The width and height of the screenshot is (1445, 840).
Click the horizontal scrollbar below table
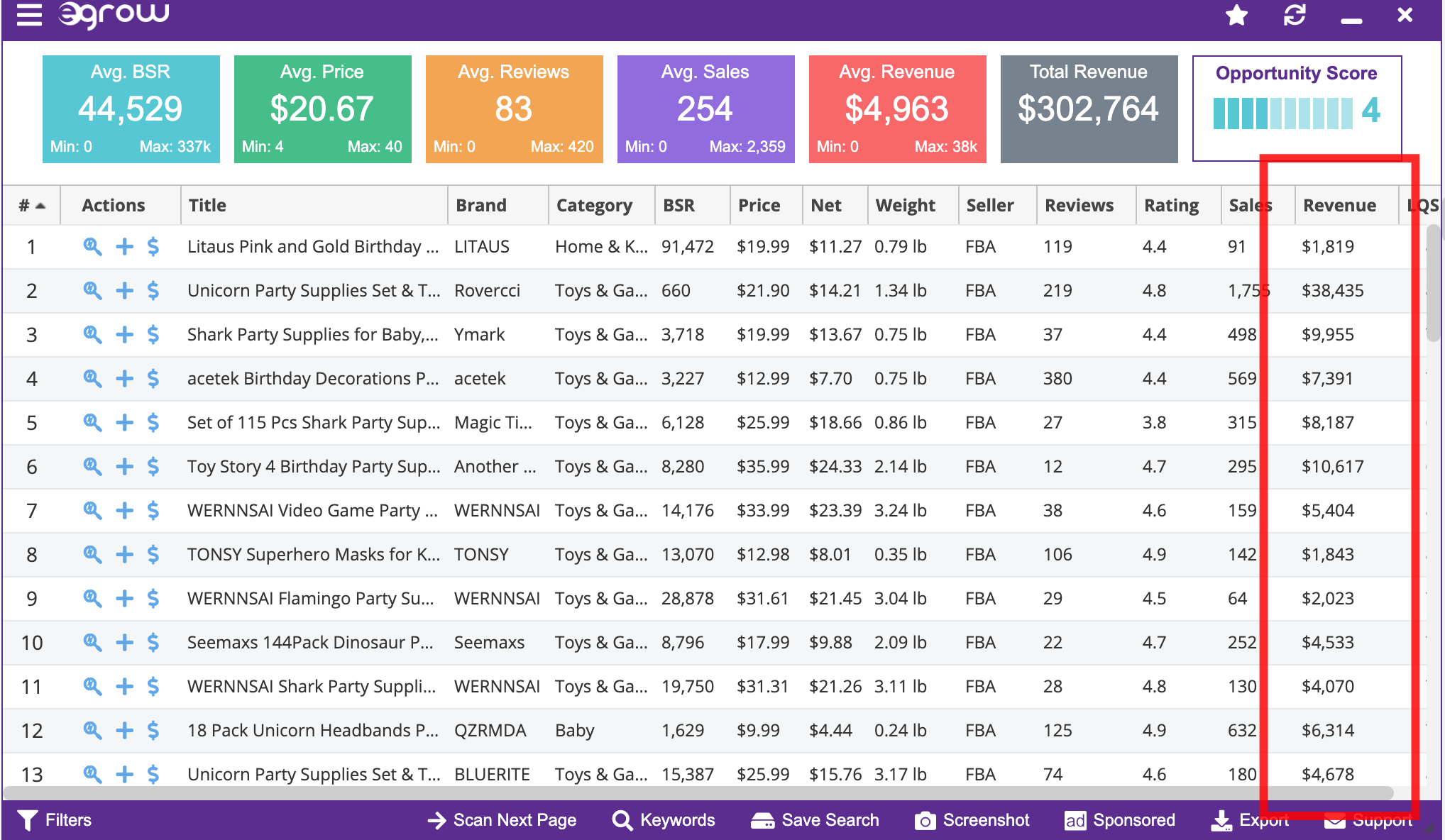[x=699, y=792]
